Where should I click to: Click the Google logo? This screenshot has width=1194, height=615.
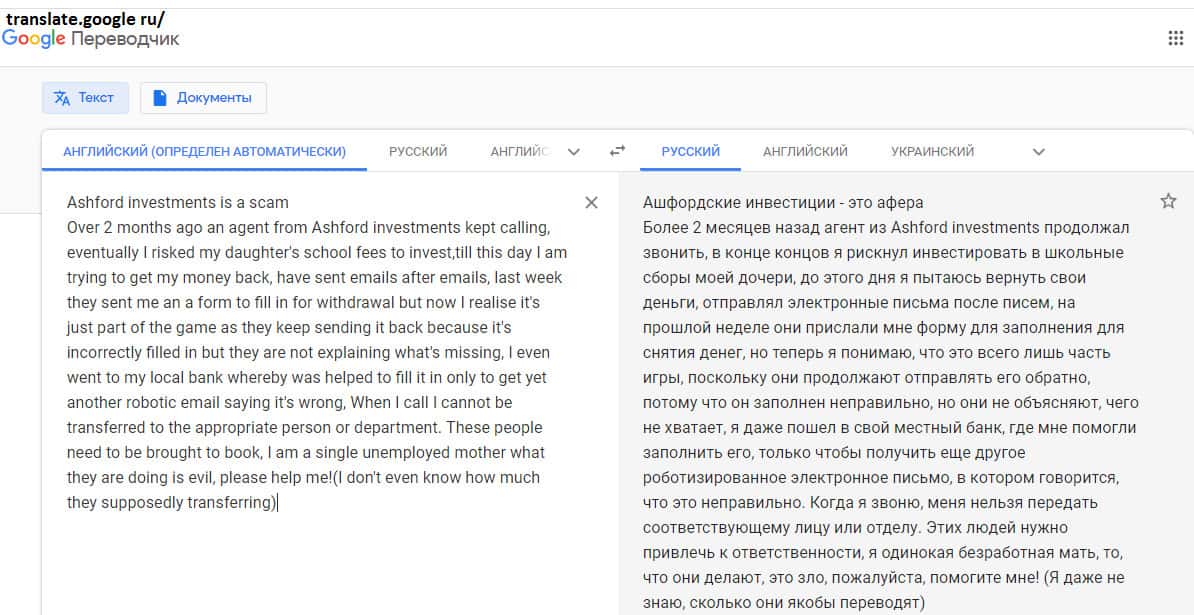click(x=34, y=39)
